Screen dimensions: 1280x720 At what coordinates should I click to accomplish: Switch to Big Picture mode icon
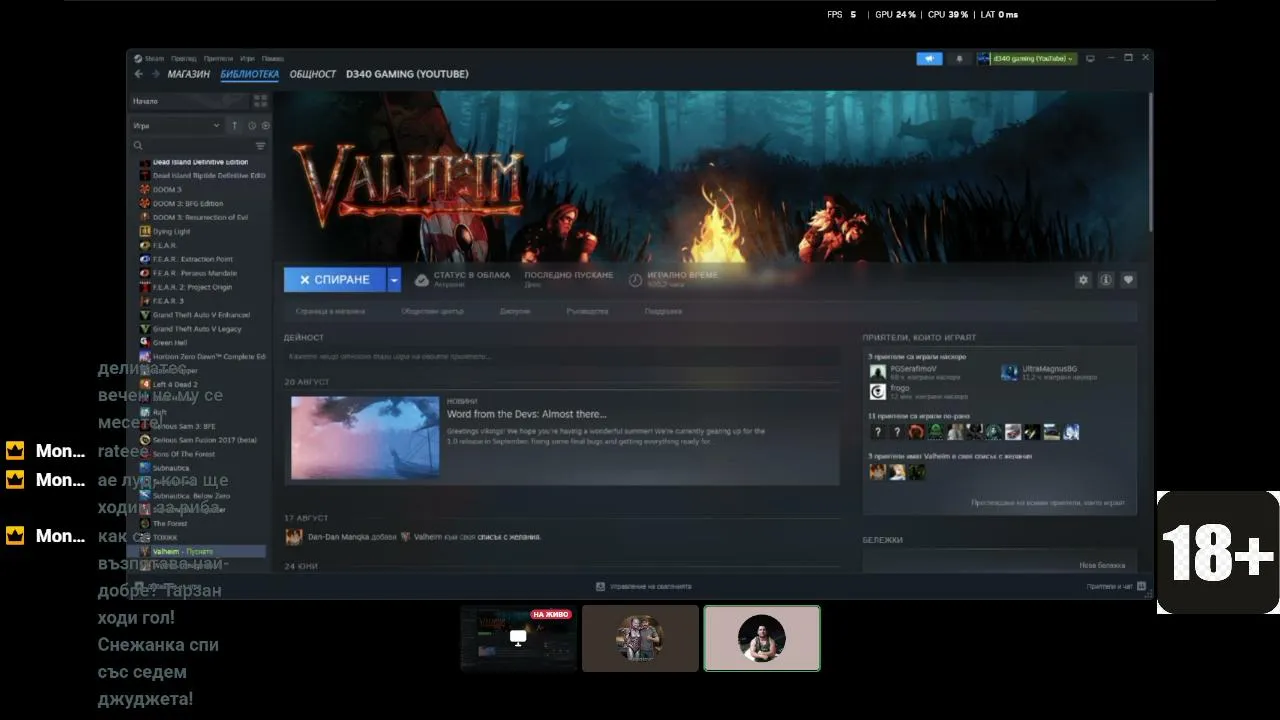(x=1090, y=59)
